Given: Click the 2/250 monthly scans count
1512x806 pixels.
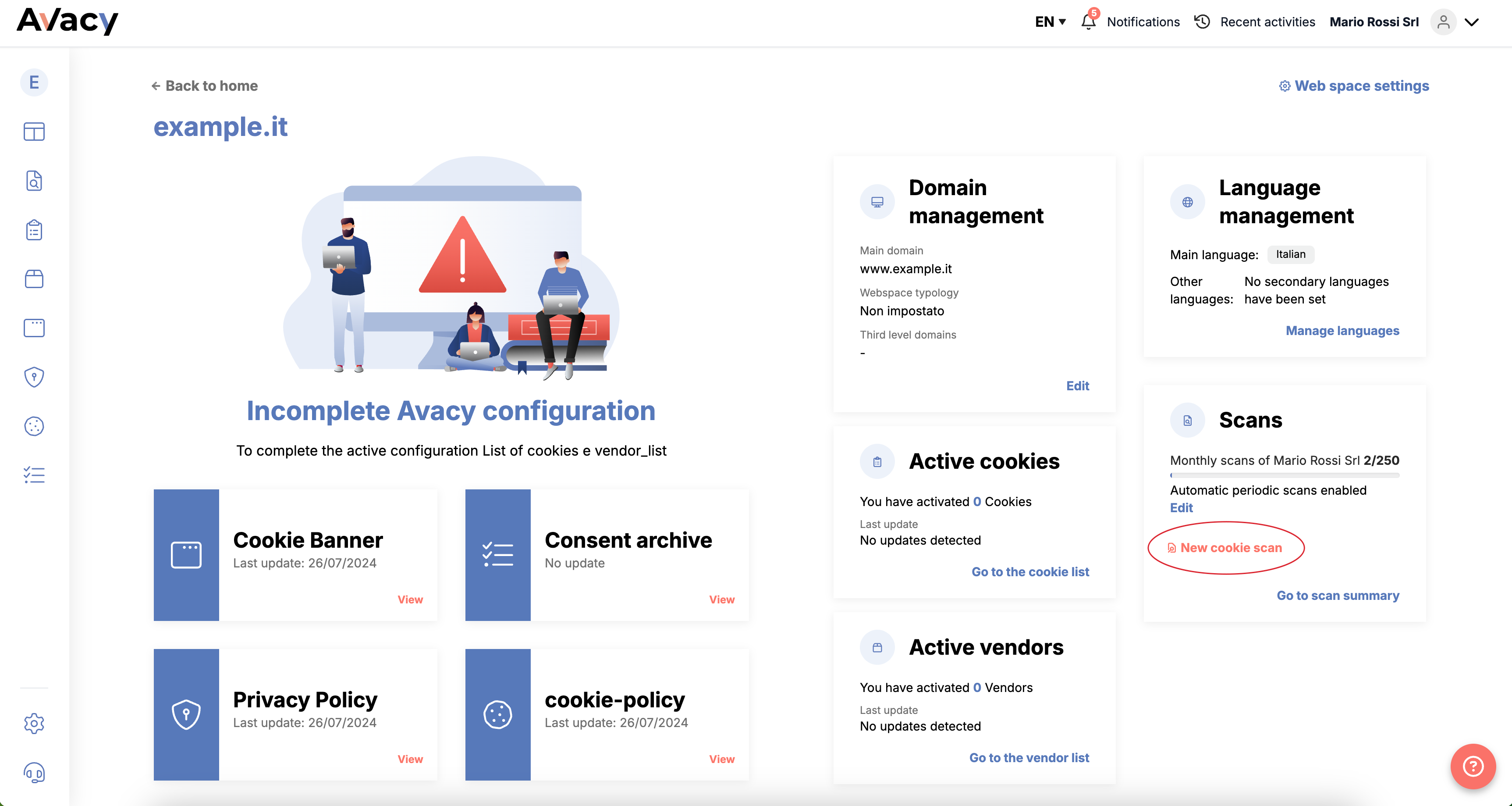Looking at the screenshot, I should 1381,460.
